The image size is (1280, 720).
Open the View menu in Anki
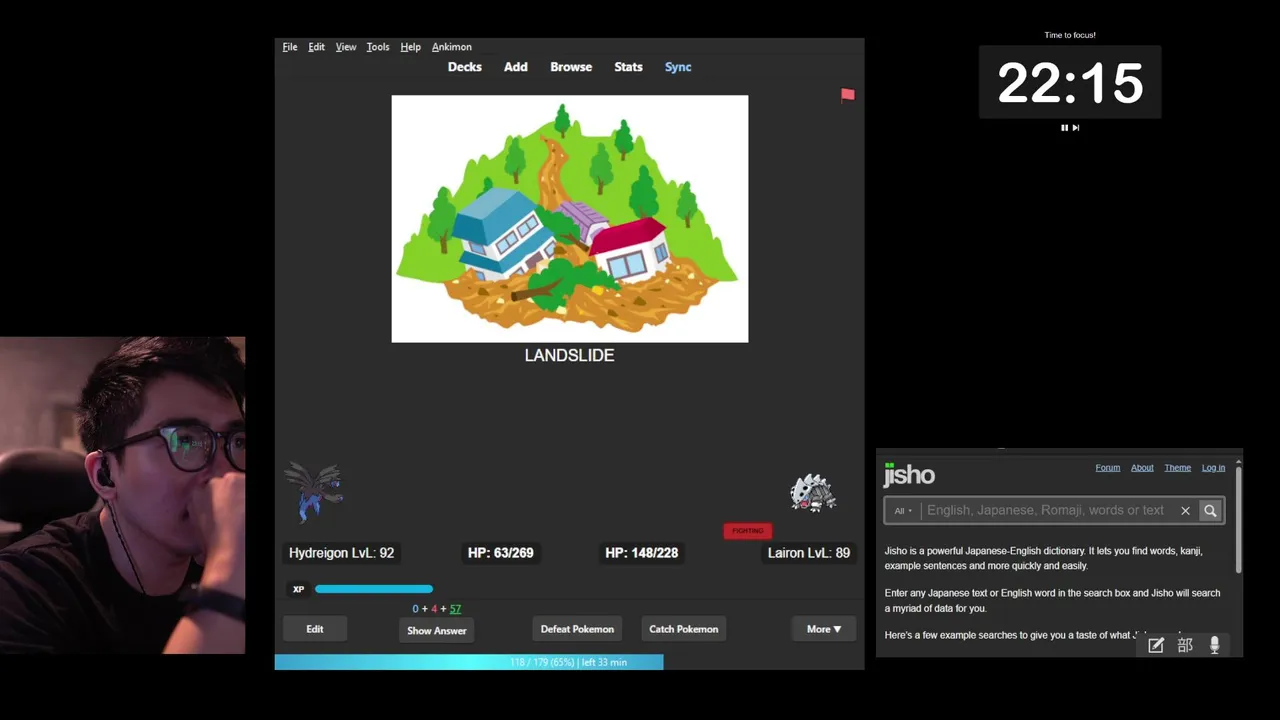point(346,47)
